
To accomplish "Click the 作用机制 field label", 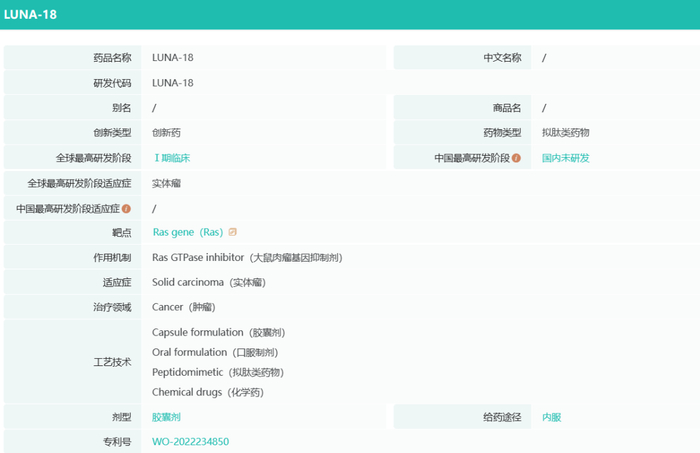I will click(112, 258).
